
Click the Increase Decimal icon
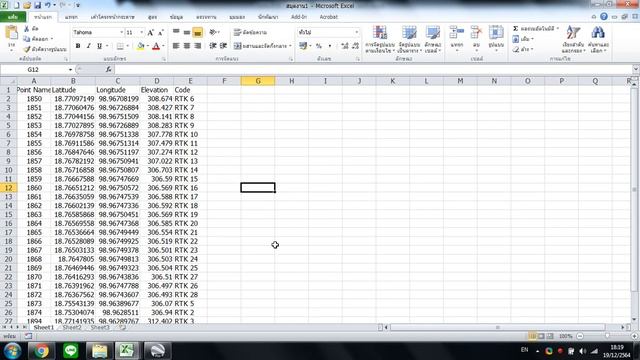click(x=345, y=46)
